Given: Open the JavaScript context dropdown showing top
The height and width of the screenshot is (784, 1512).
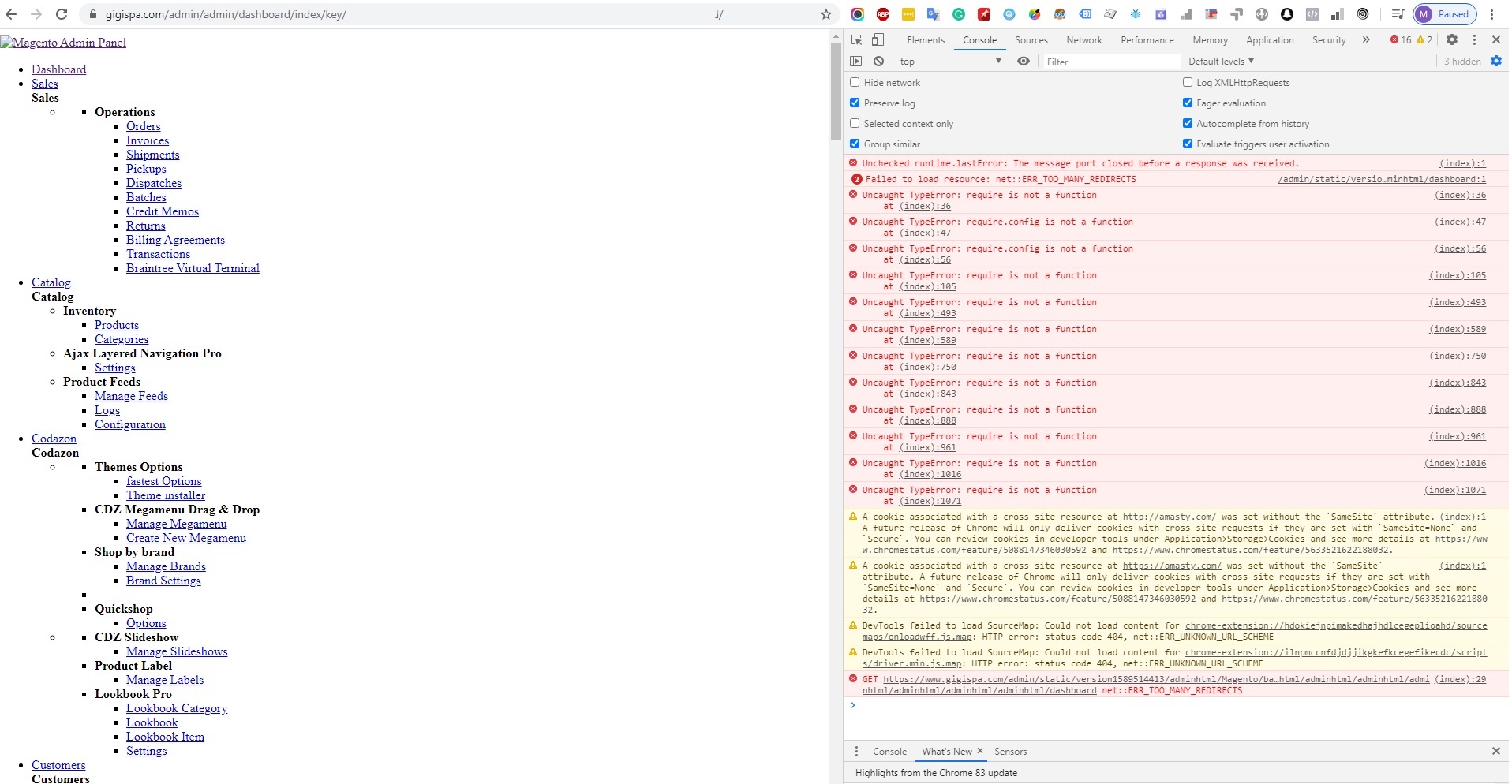Looking at the screenshot, I should tap(947, 61).
